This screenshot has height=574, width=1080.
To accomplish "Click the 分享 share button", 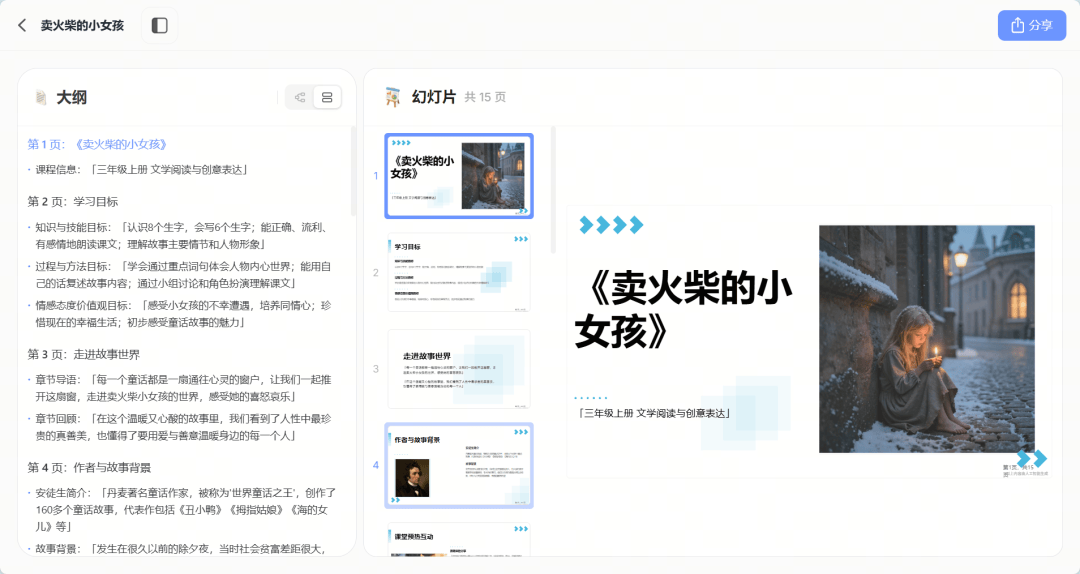I will click(1032, 25).
